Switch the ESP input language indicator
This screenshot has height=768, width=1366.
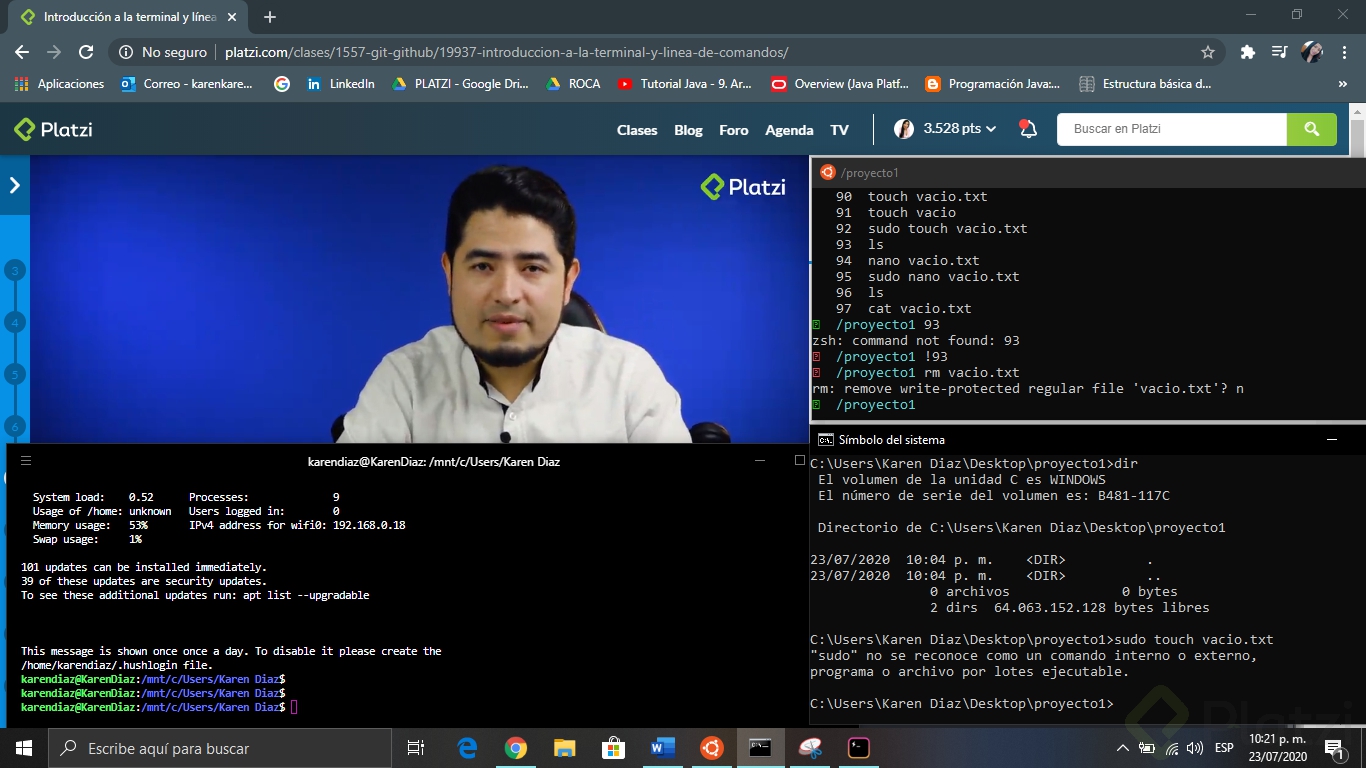pyautogui.click(x=1224, y=748)
